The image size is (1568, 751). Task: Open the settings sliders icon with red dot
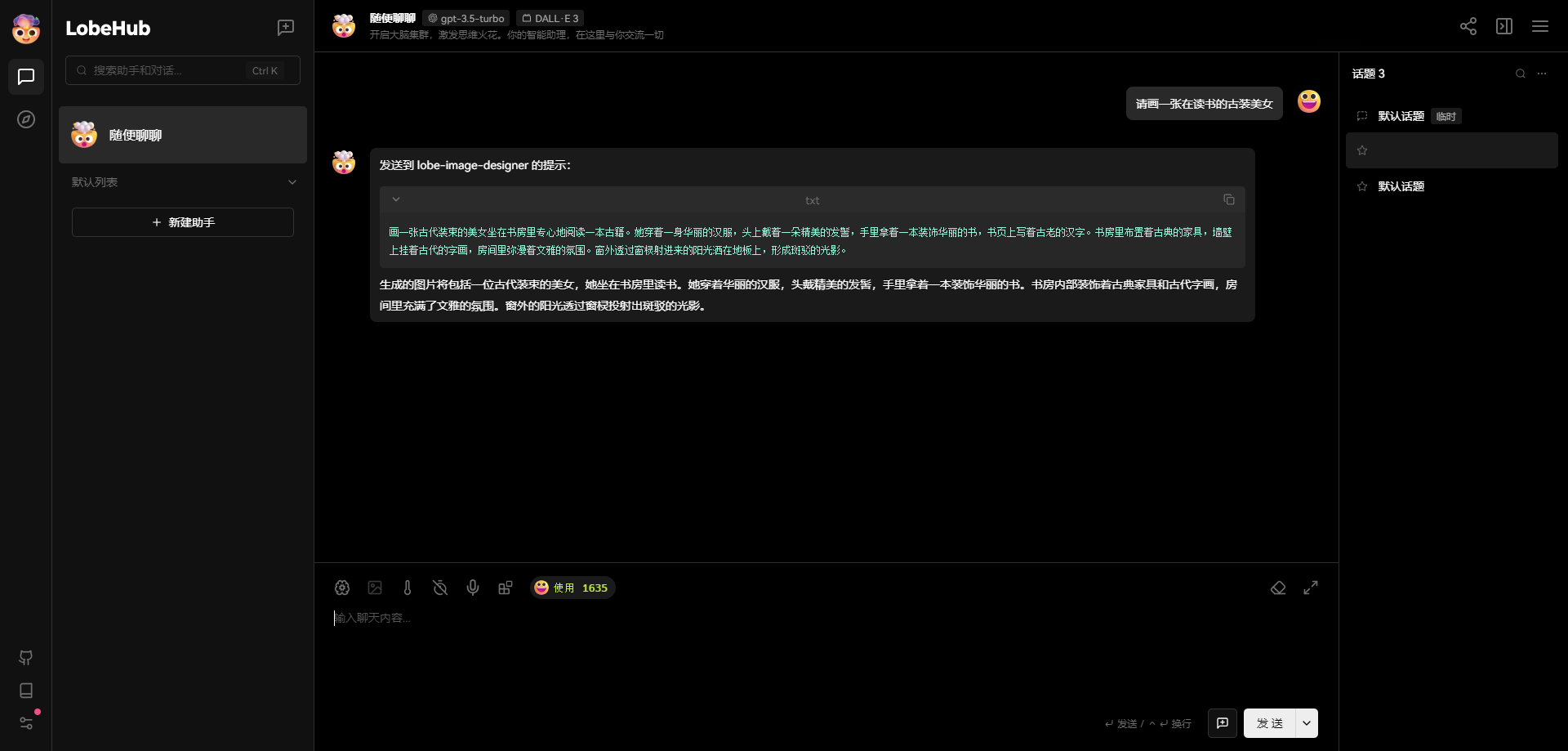tap(26, 723)
